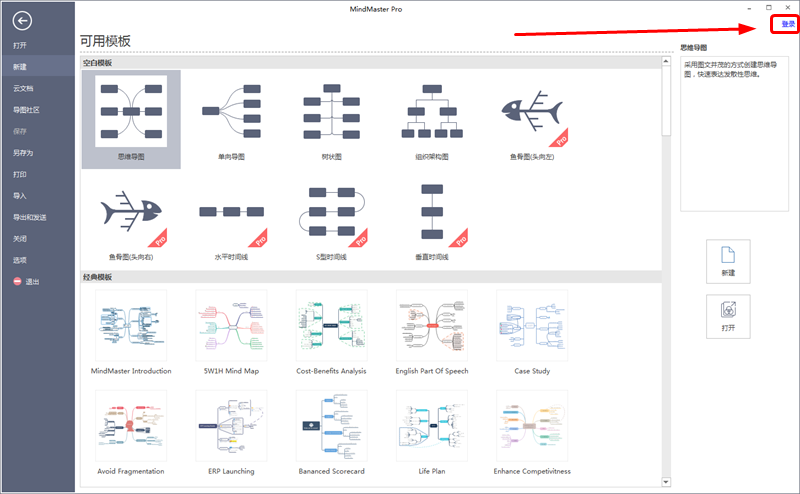Open the Cost-Benefits Analysis template

point(332,332)
